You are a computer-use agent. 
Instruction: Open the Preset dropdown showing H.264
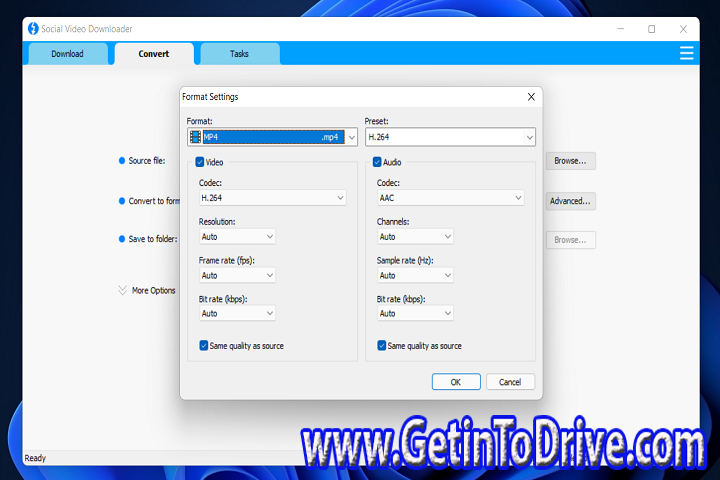tap(450, 137)
